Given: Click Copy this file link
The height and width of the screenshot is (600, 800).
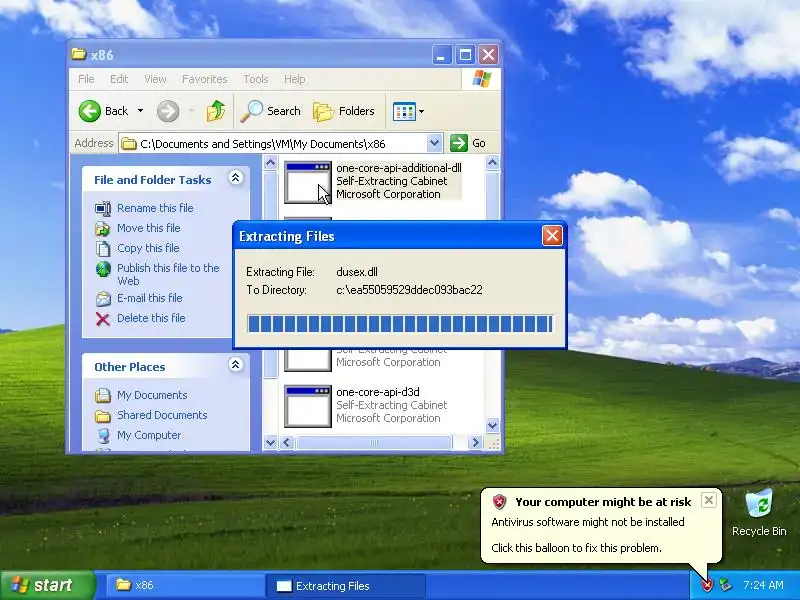Looking at the screenshot, I should pos(148,248).
